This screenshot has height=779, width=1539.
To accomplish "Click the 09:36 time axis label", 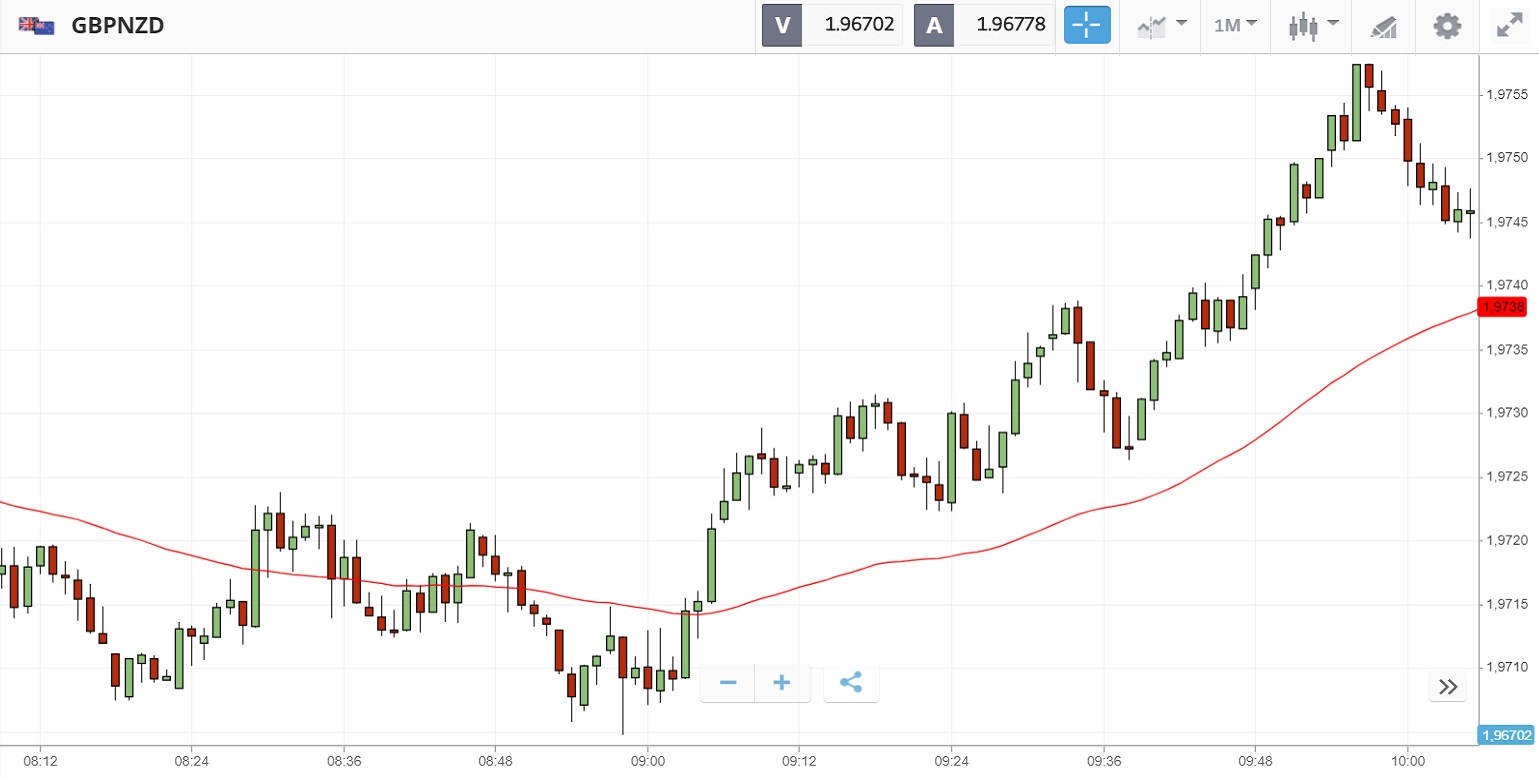I will 1104,761.
